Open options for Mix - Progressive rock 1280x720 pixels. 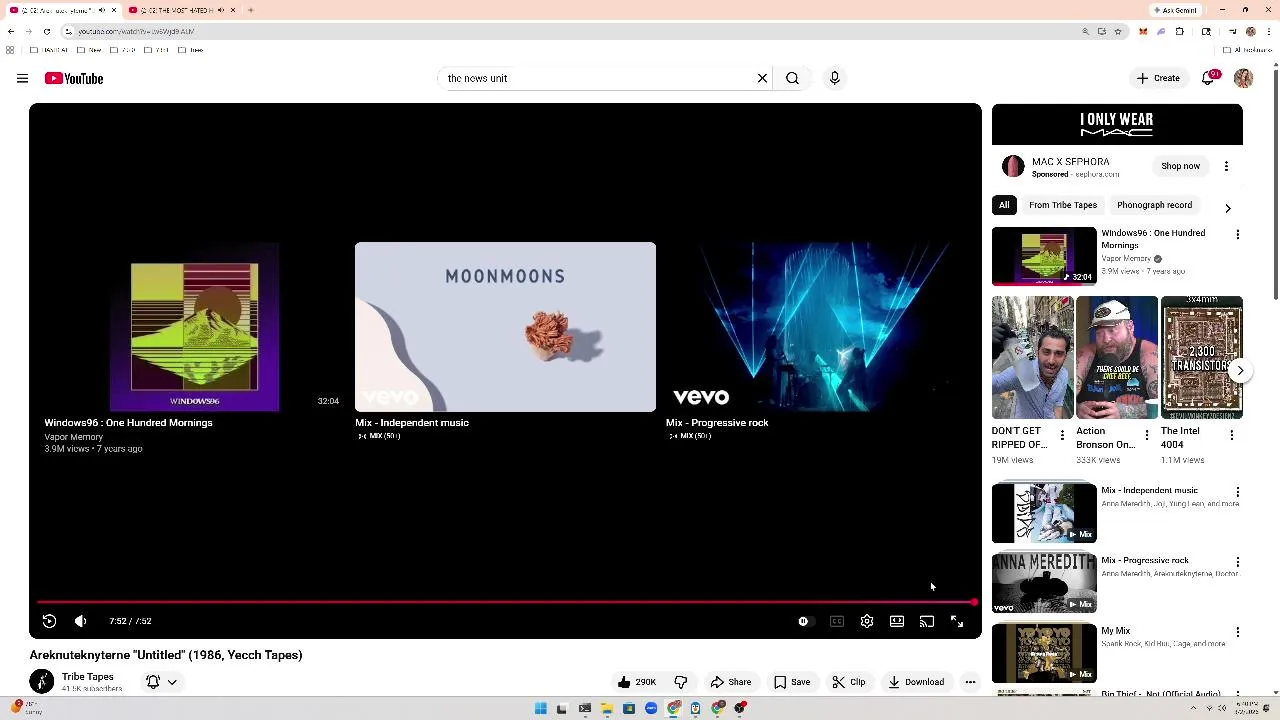1238,562
